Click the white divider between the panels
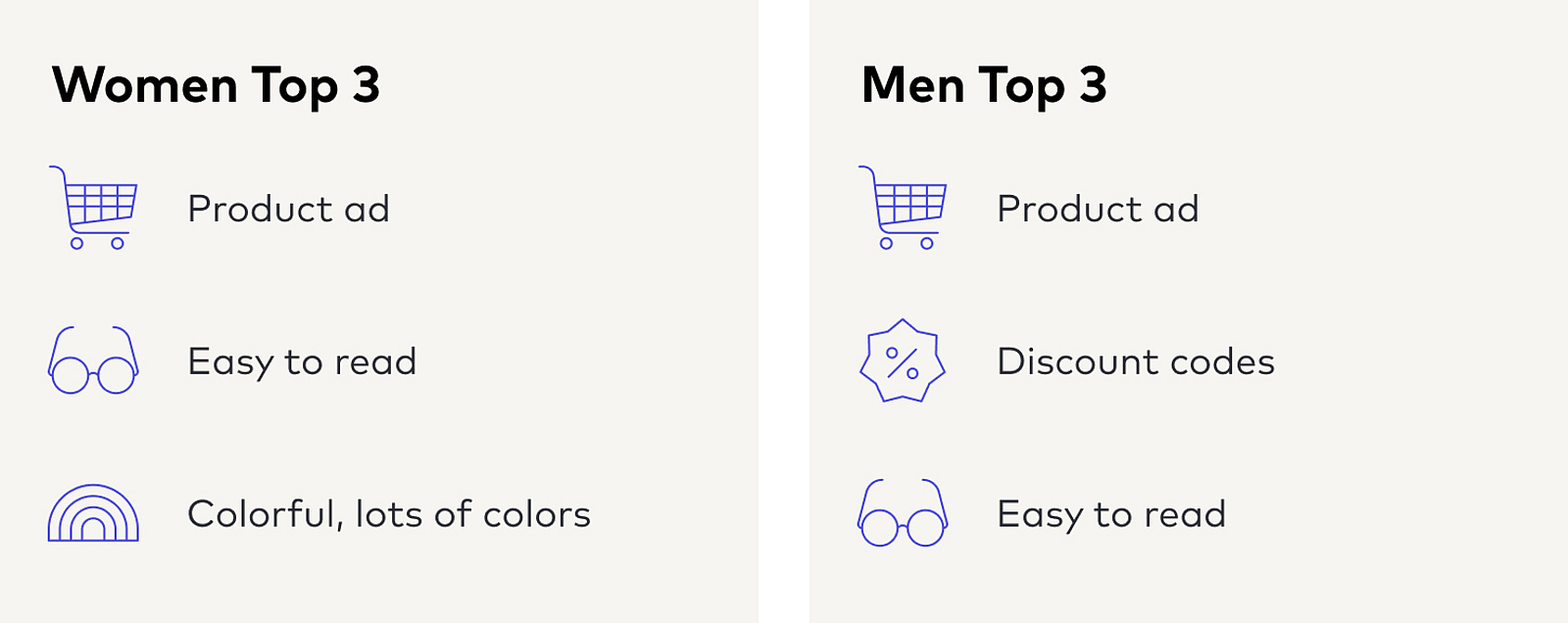1568x623 pixels. [784, 311]
